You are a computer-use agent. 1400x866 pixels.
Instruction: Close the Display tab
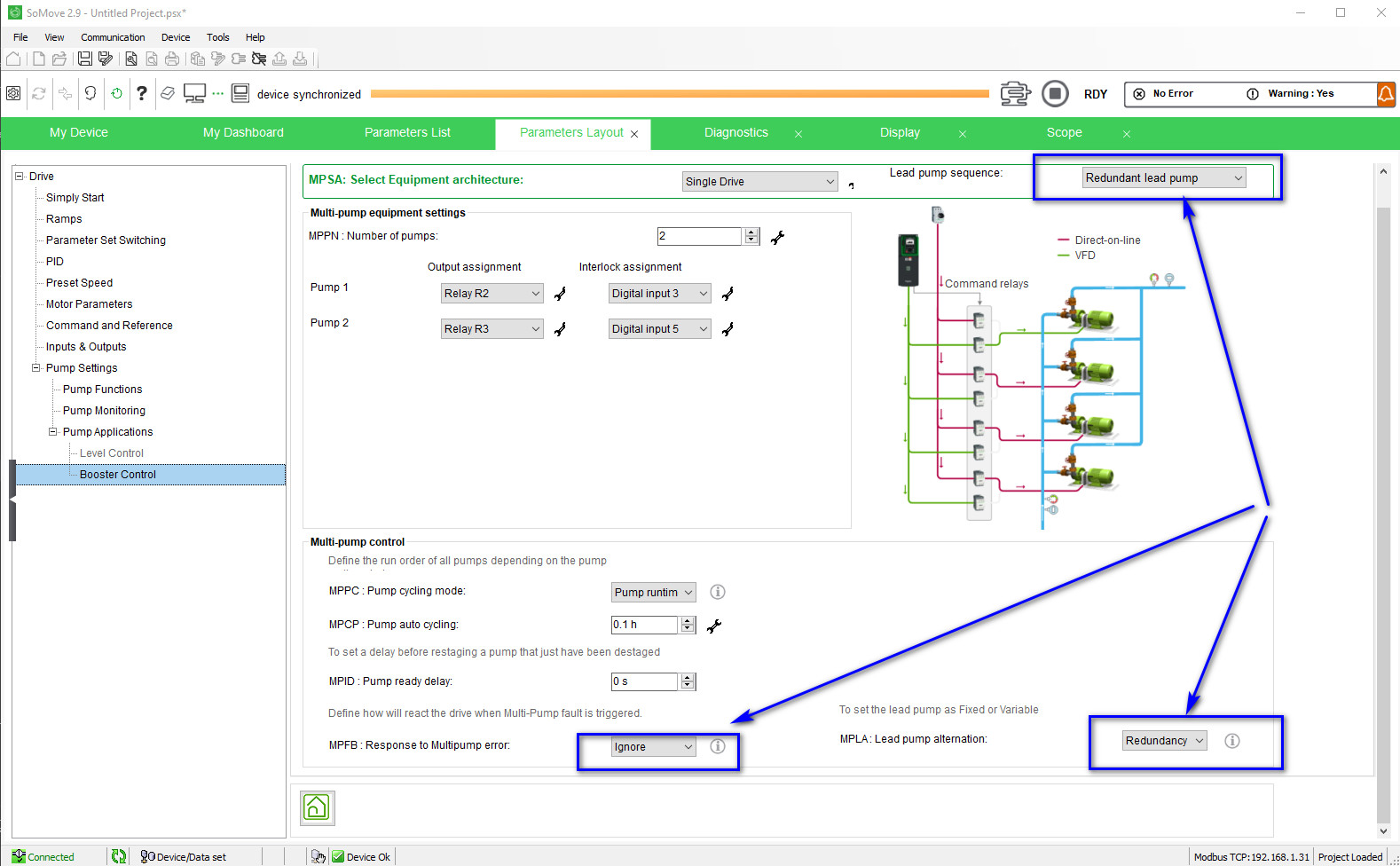coord(963,134)
